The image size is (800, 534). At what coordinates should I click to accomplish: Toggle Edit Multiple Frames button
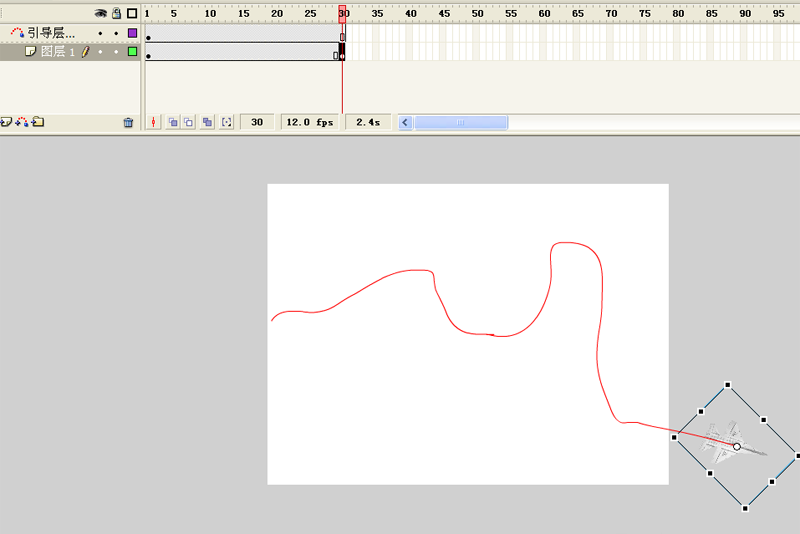click(207, 122)
